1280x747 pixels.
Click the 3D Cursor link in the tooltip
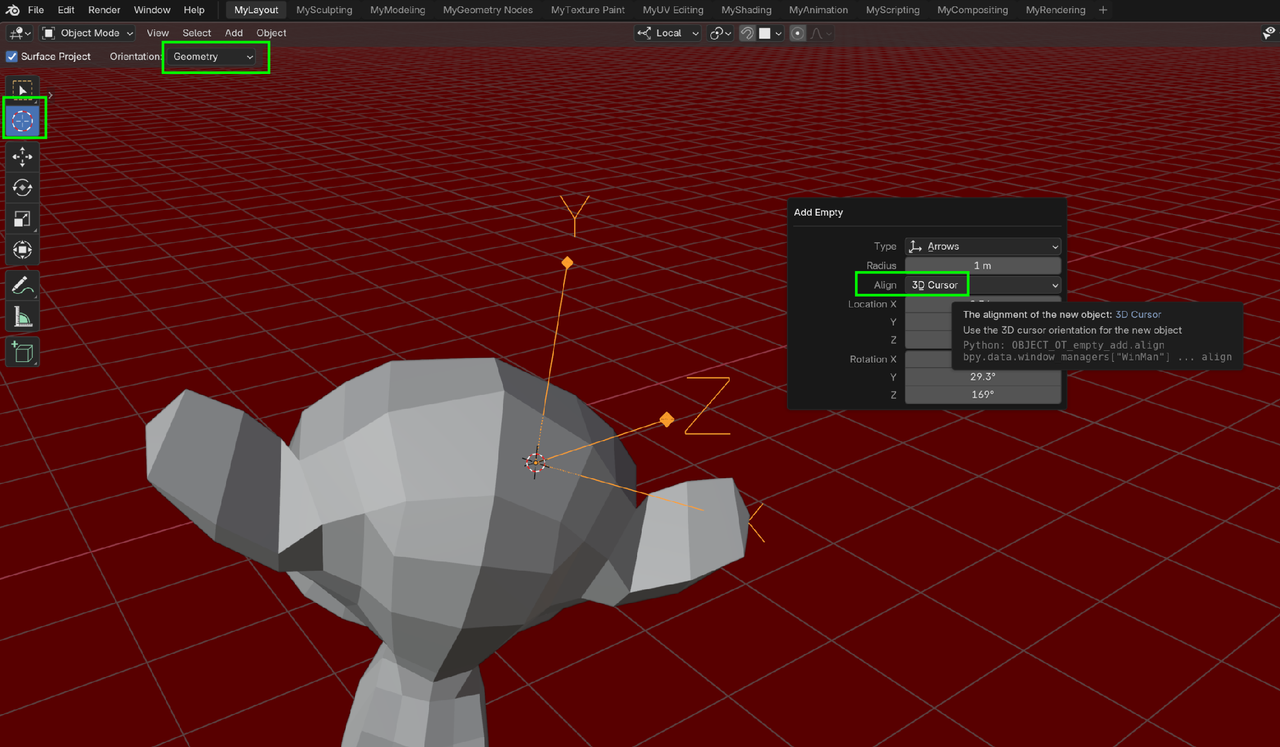pyautogui.click(x=1138, y=314)
